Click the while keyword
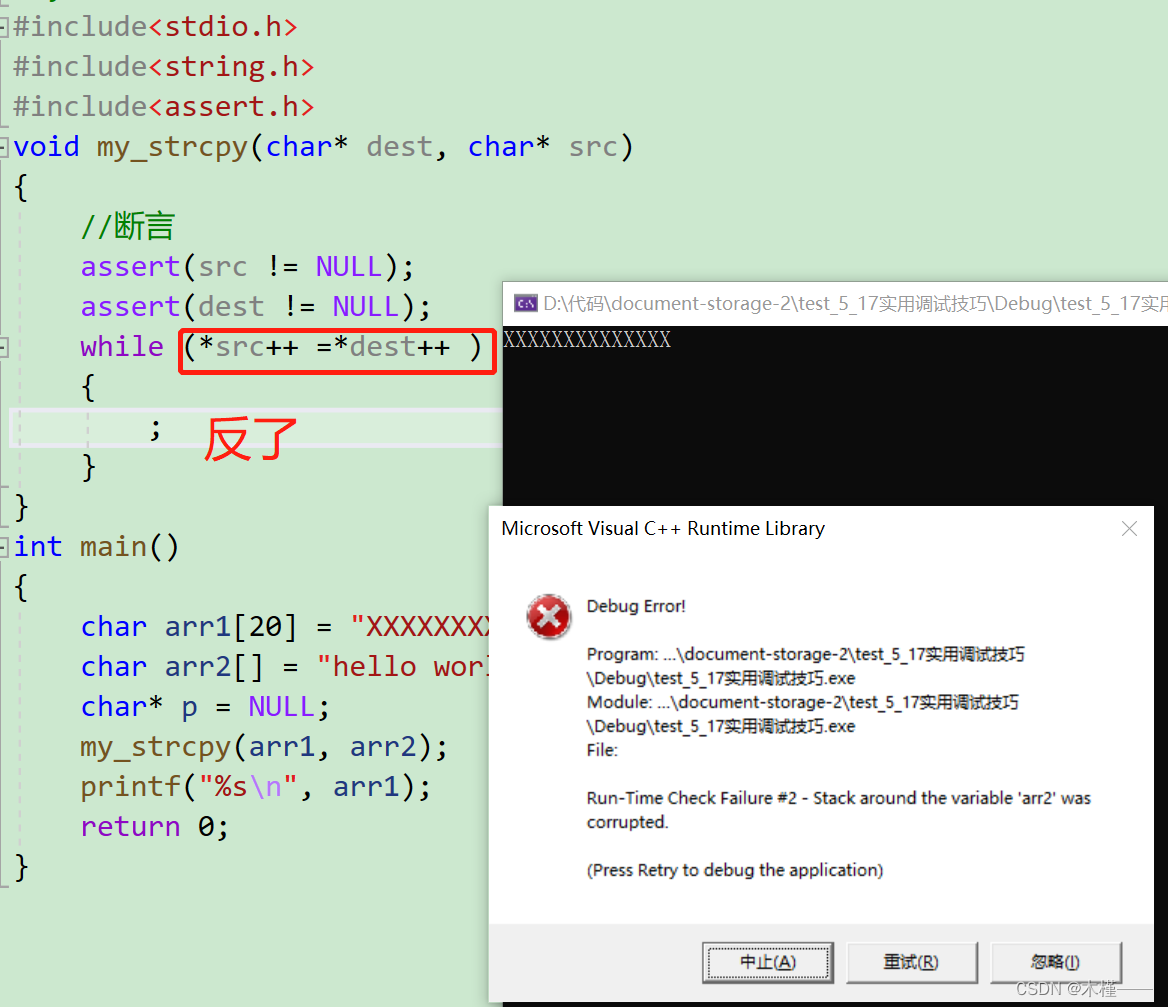This screenshot has height=1007, width=1168. [122, 347]
